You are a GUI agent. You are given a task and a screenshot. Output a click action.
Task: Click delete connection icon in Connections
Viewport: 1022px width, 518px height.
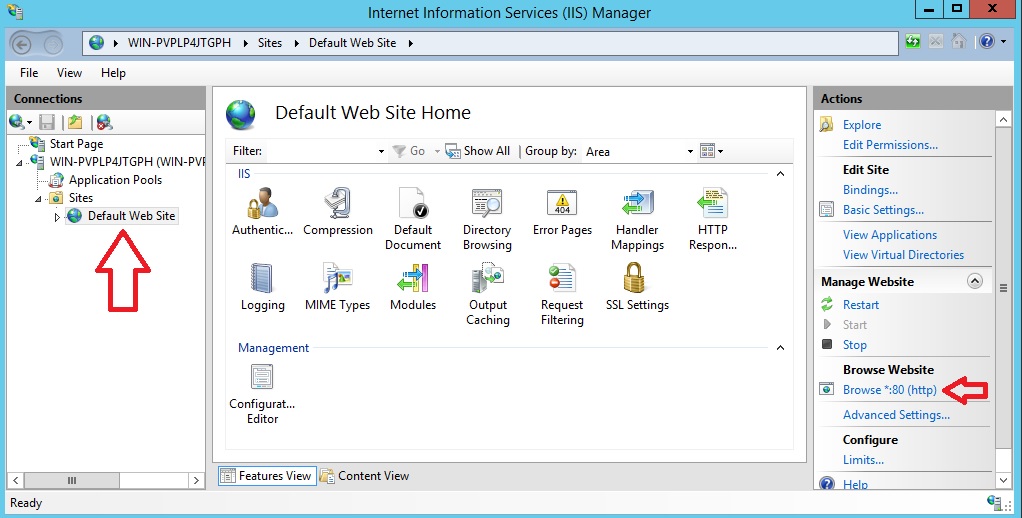tap(104, 122)
